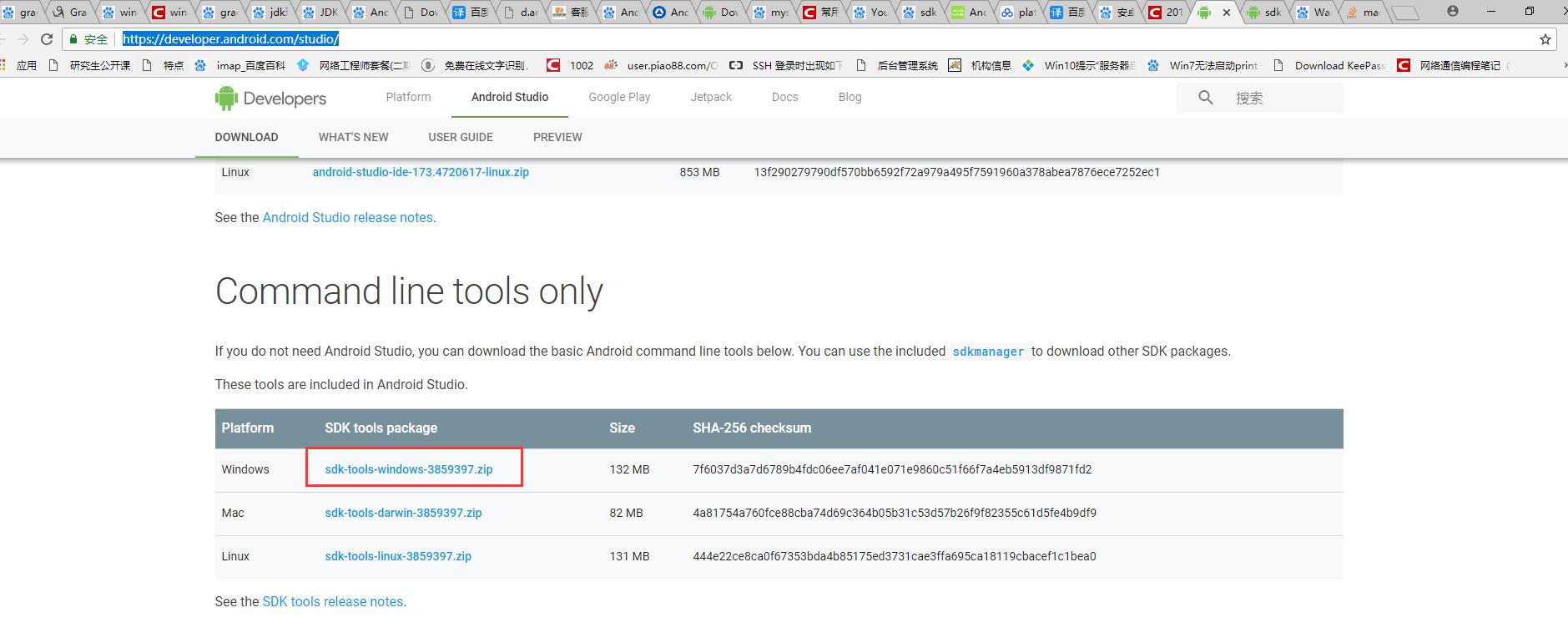Screen dimensions: 1568x633
Task: Switch to the 'ma' Stack Overflow tab
Action: (x=1364, y=13)
